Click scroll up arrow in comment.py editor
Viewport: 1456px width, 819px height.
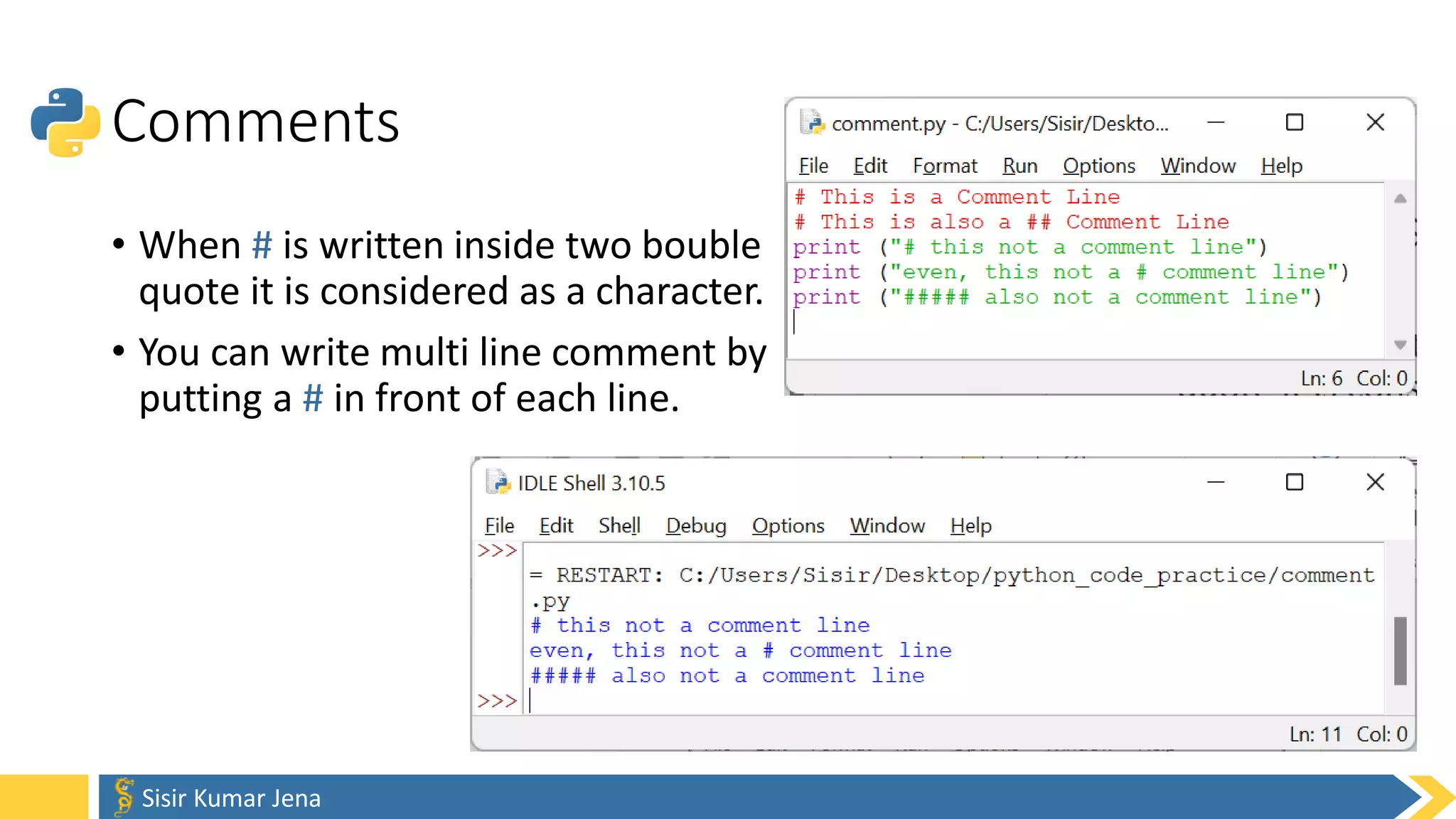1400,199
